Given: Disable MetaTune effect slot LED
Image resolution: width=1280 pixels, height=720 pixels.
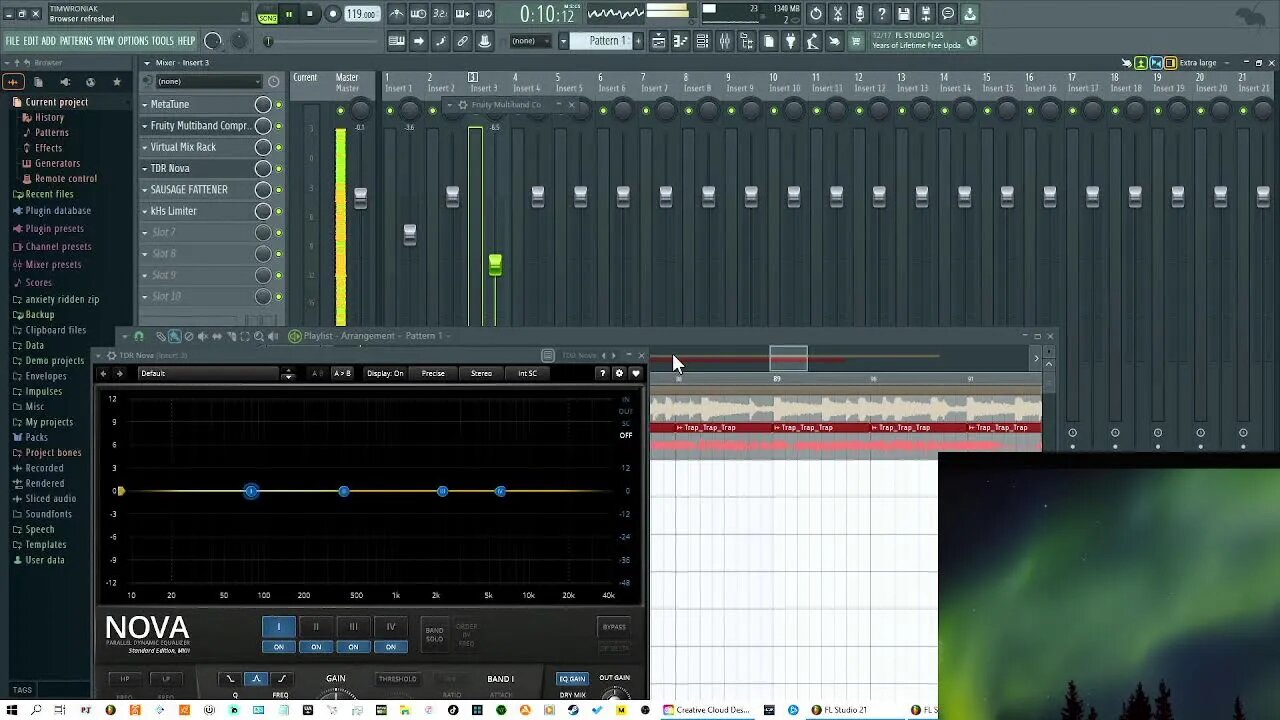Looking at the screenshot, I should [x=279, y=105].
